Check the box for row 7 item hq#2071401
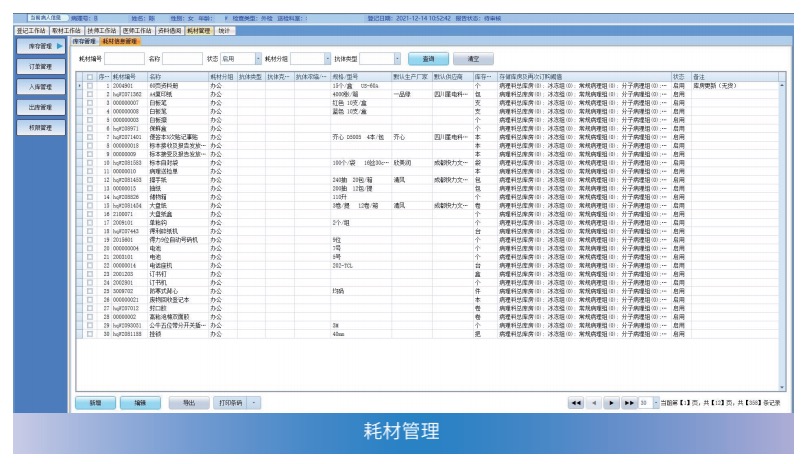807x464 pixels. pyautogui.click(x=90, y=137)
